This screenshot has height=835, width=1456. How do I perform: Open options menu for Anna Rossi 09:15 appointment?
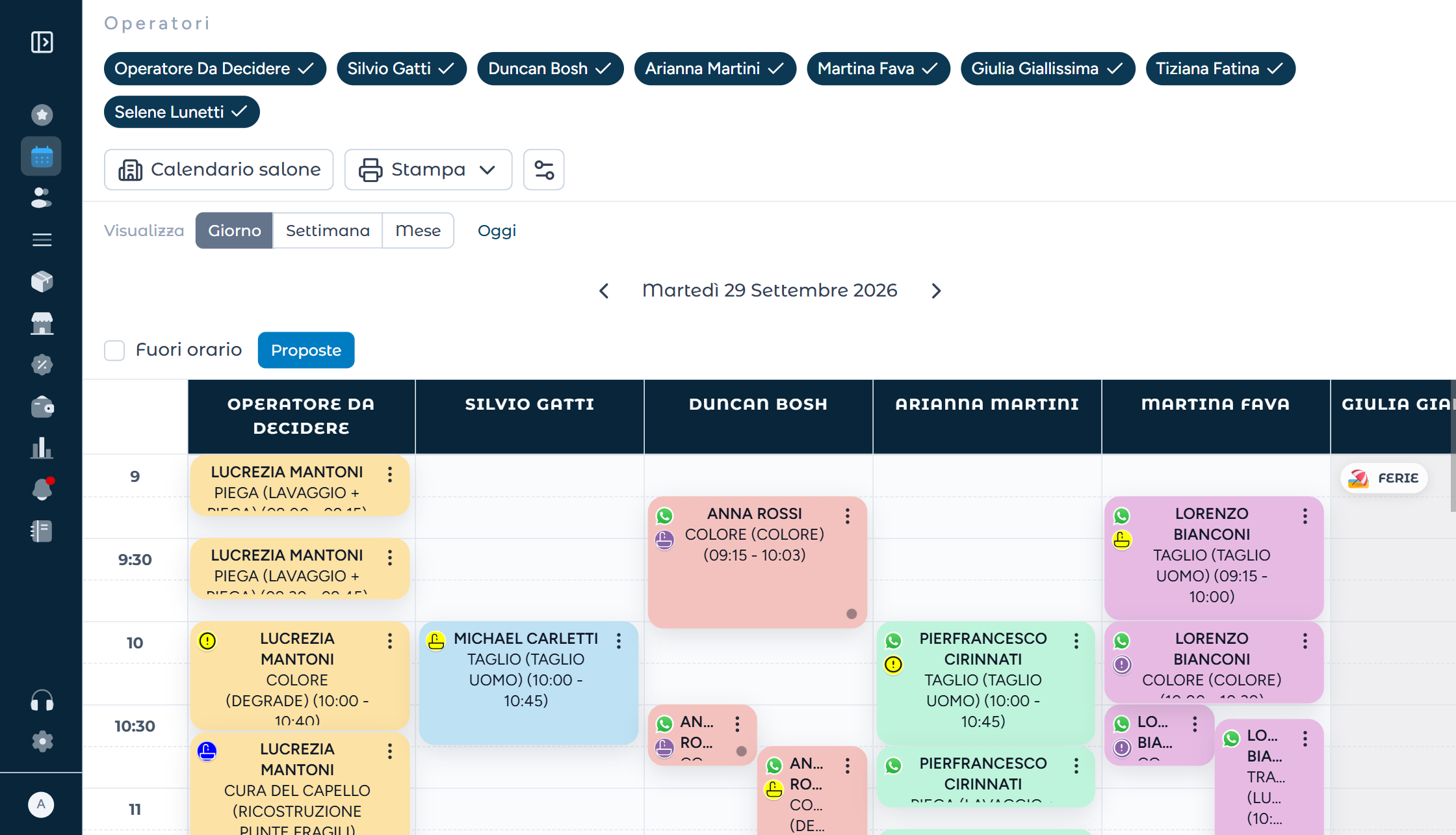[848, 516]
